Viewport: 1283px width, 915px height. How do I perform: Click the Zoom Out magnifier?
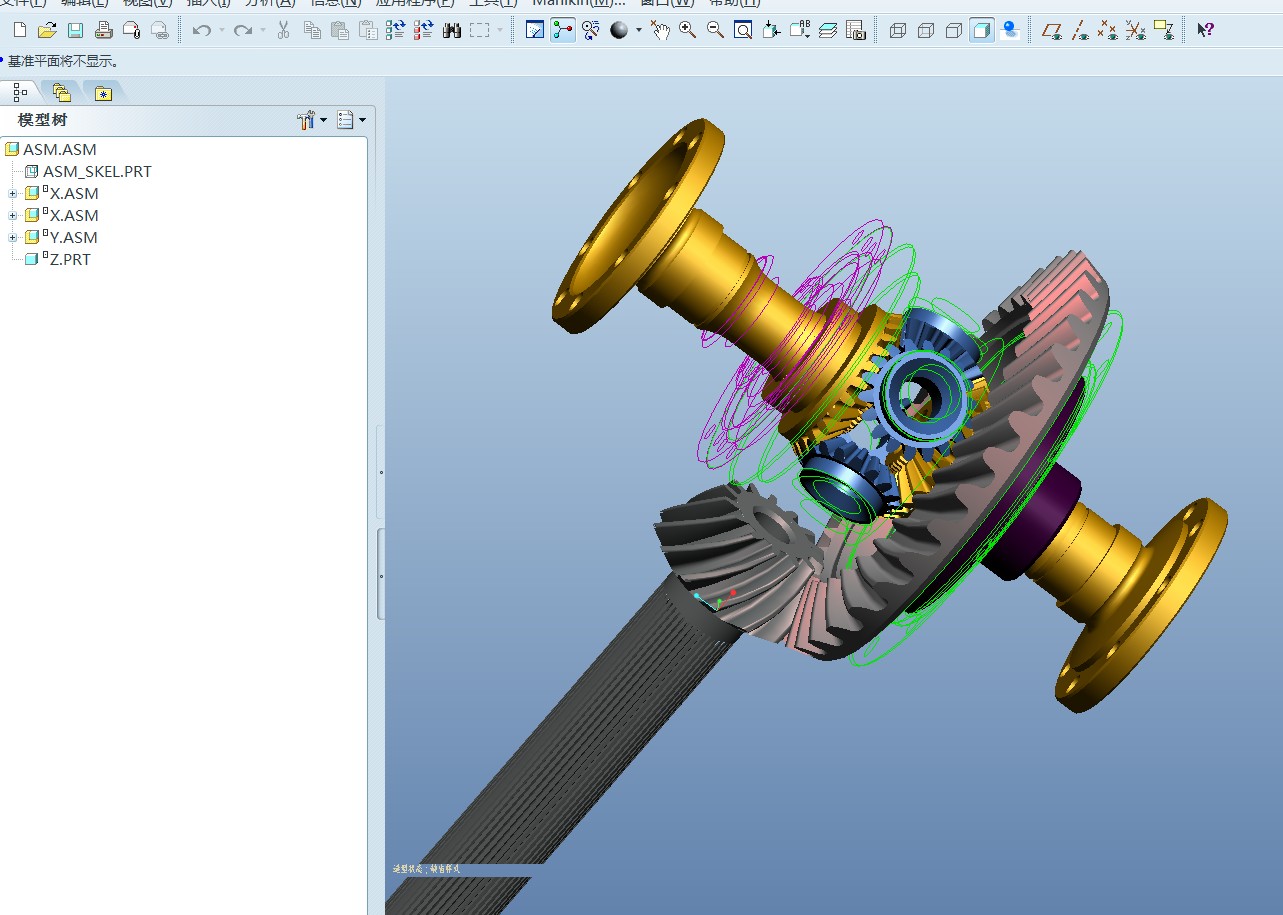tap(716, 30)
